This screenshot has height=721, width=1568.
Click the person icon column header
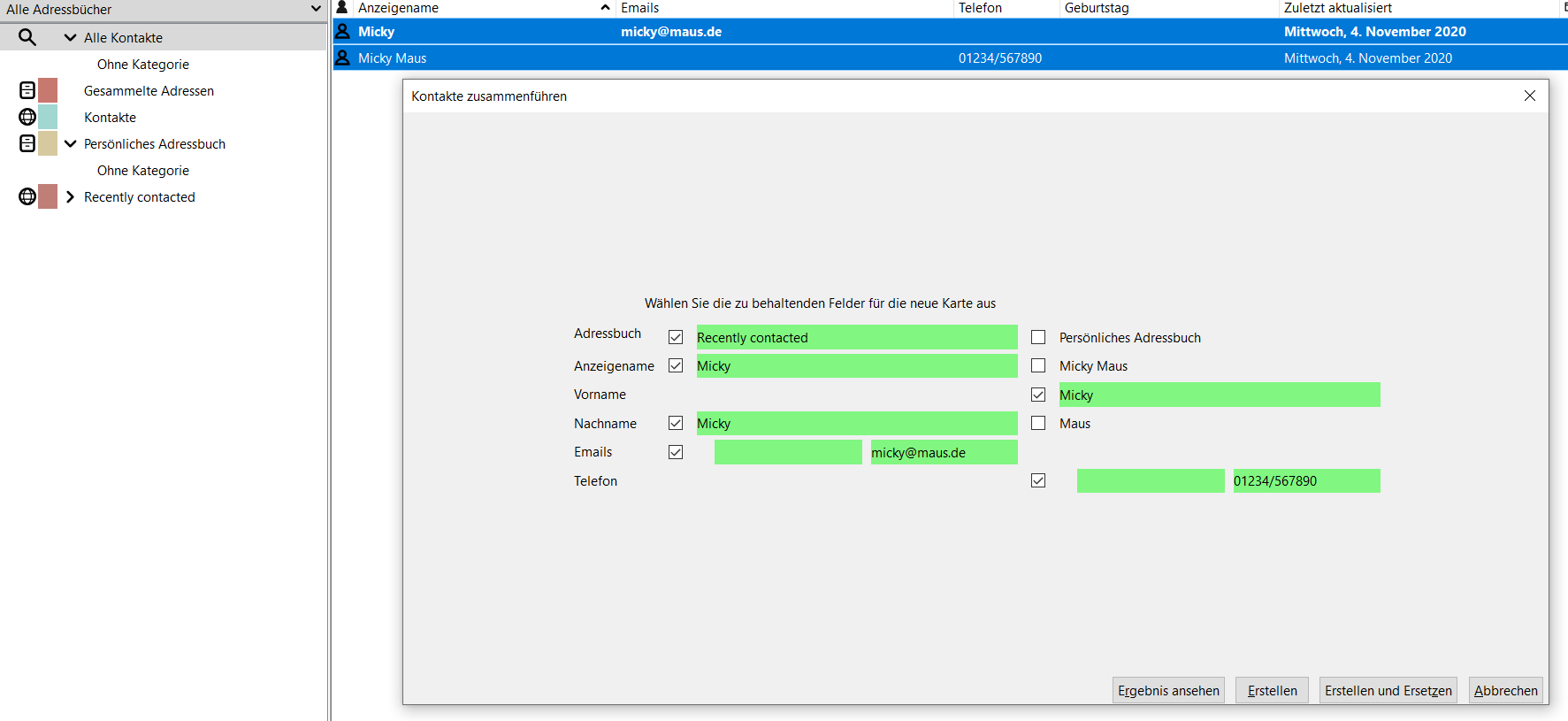342,8
